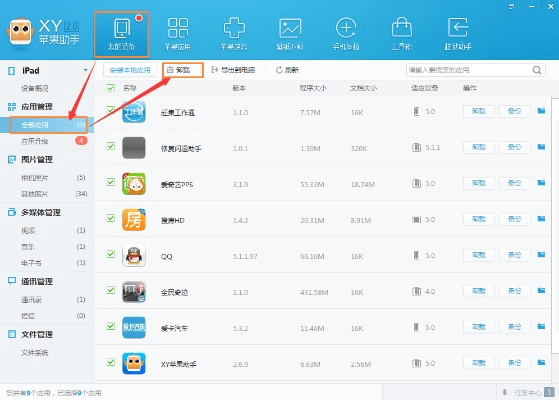Open folder icon in XY assistant row

tap(541, 362)
